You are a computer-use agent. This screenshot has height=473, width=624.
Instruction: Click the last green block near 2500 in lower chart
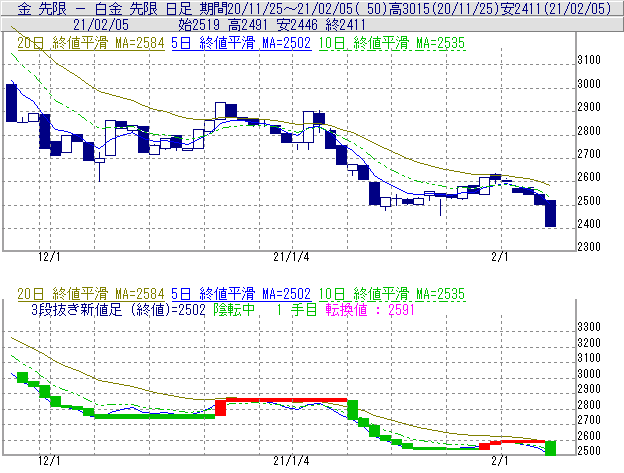550,448
